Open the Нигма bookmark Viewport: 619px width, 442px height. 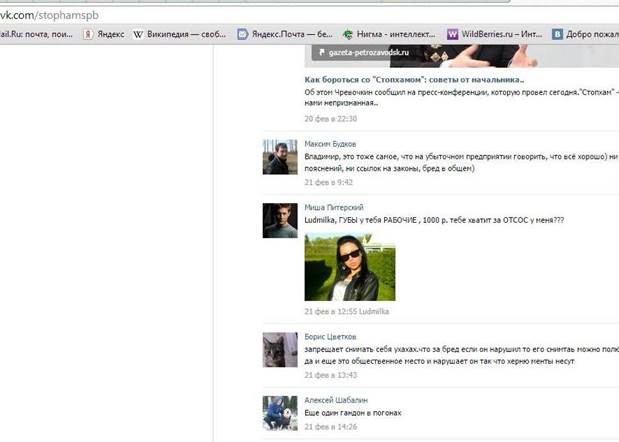click(388, 34)
